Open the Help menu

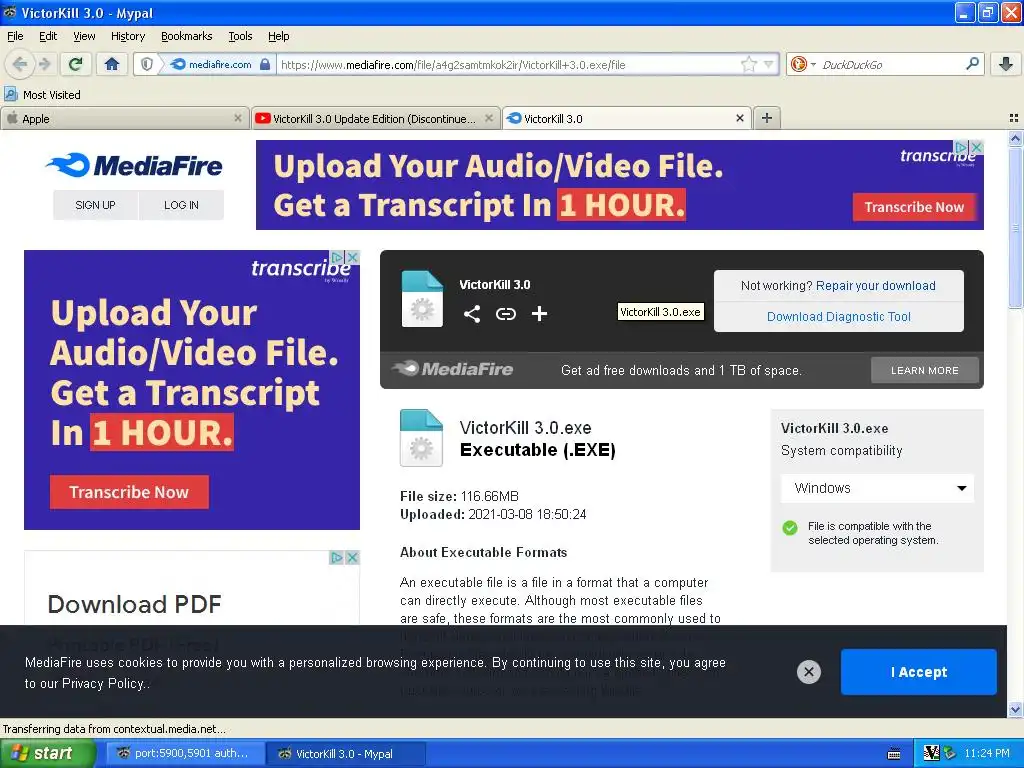click(x=278, y=37)
